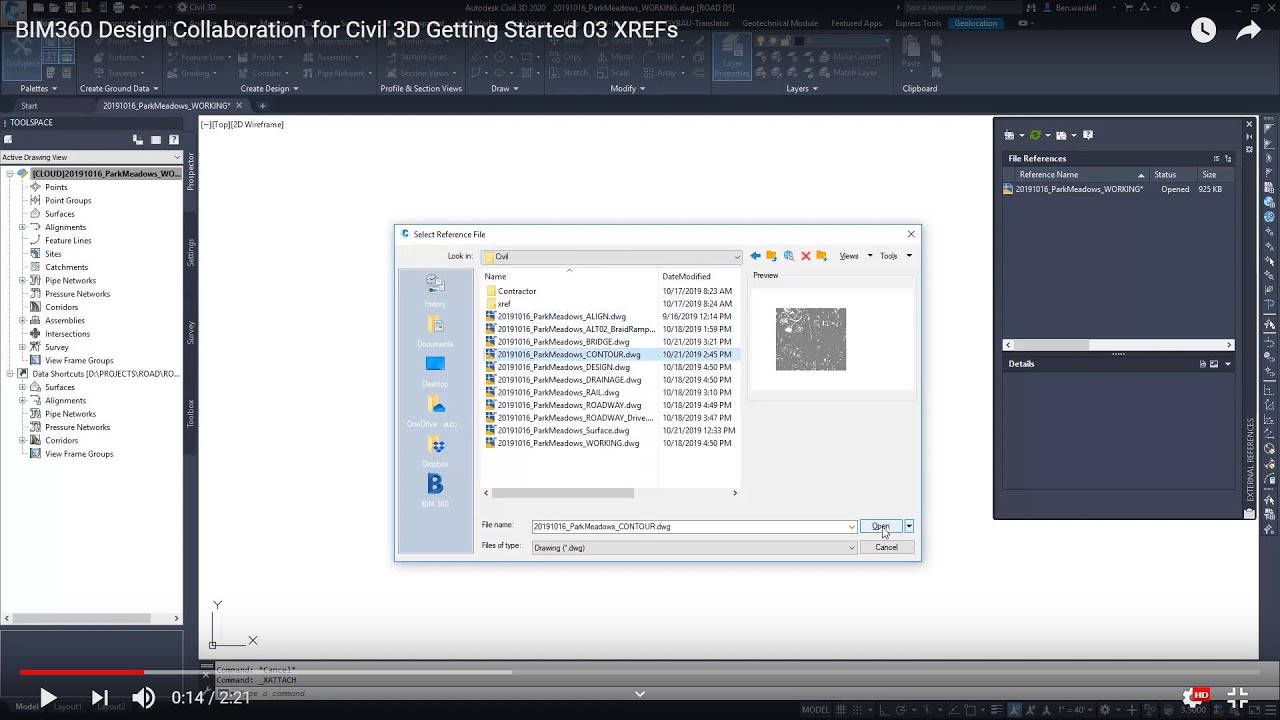Open the OneDrive location in places sidebar
1280x720 pixels.
[435, 411]
